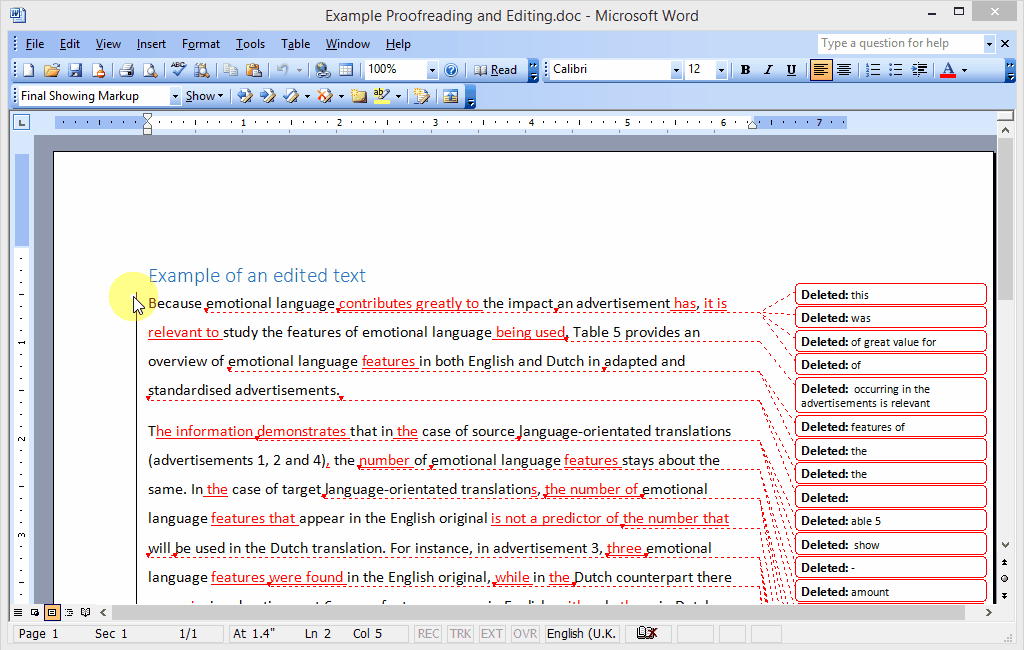Jump to the next tracked change
The height and width of the screenshot is (650, 1024).
tap(267, 96)
